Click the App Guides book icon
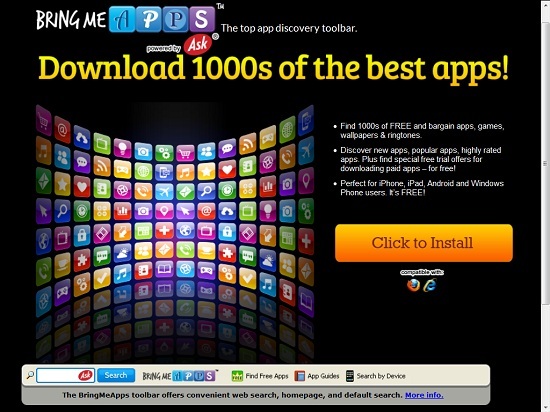550x412 pixels. tap(300, 376)
